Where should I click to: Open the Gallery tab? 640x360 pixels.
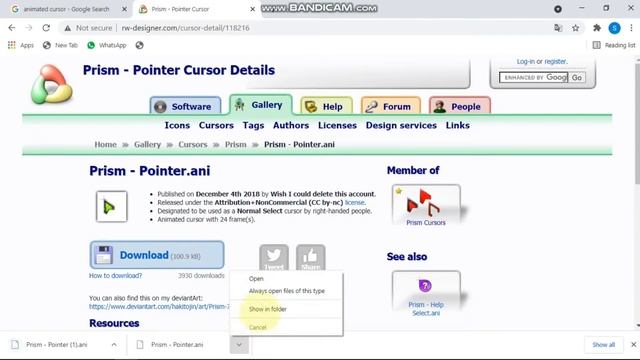(x=261, y=105)
